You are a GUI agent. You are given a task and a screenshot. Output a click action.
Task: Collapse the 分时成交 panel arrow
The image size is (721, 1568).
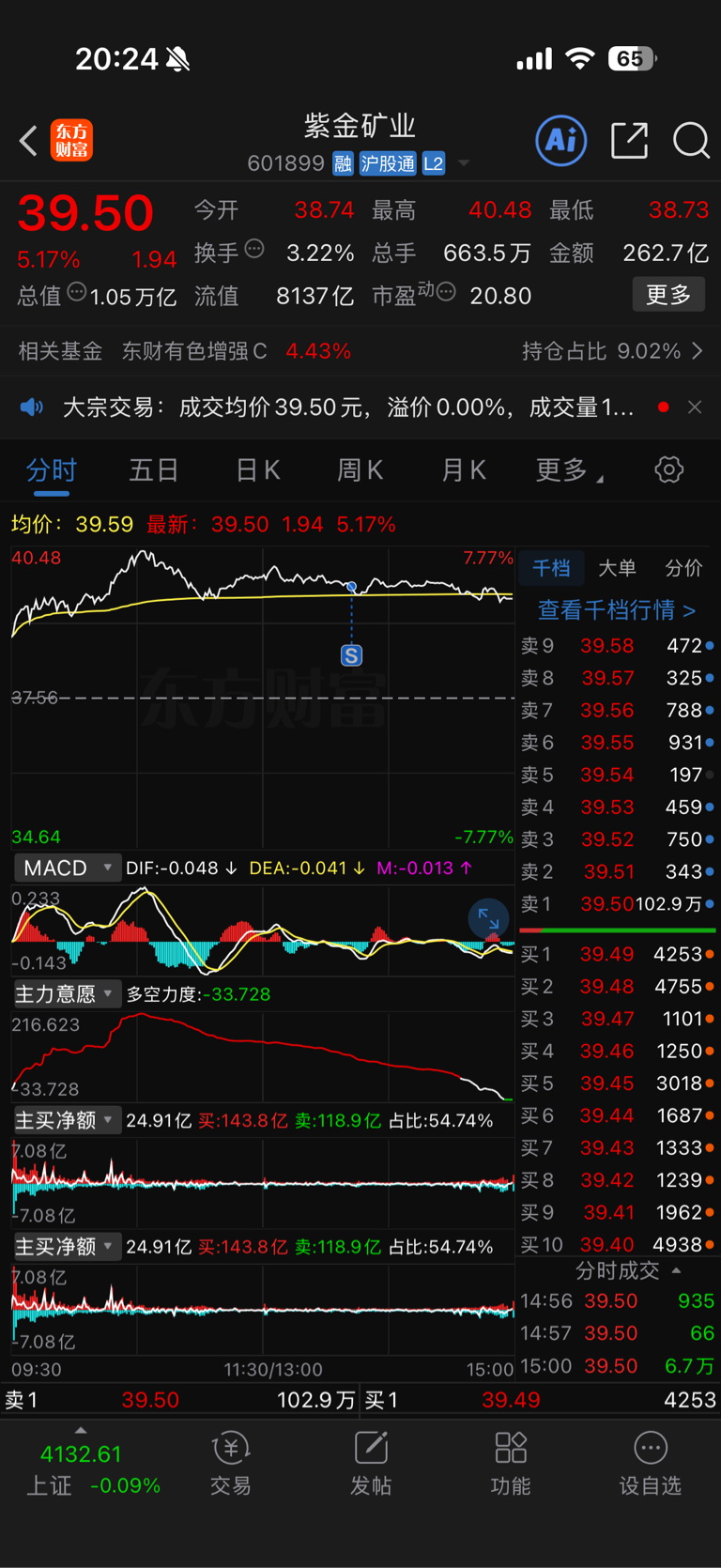click(x=677, y=1270)
